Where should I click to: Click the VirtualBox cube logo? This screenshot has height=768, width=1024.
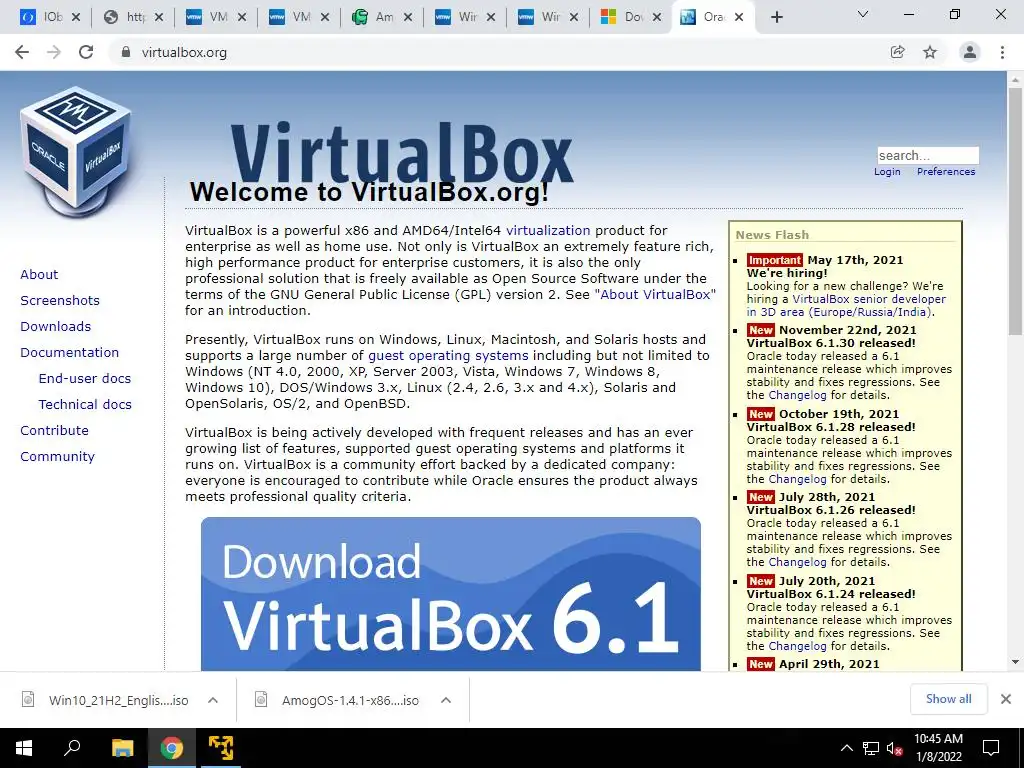[x=76, y=152]
